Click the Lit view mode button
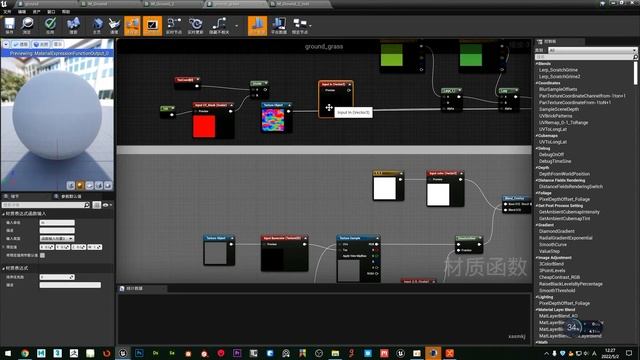Viewport: 640px width, 360px height. click(x=41, y=44)
